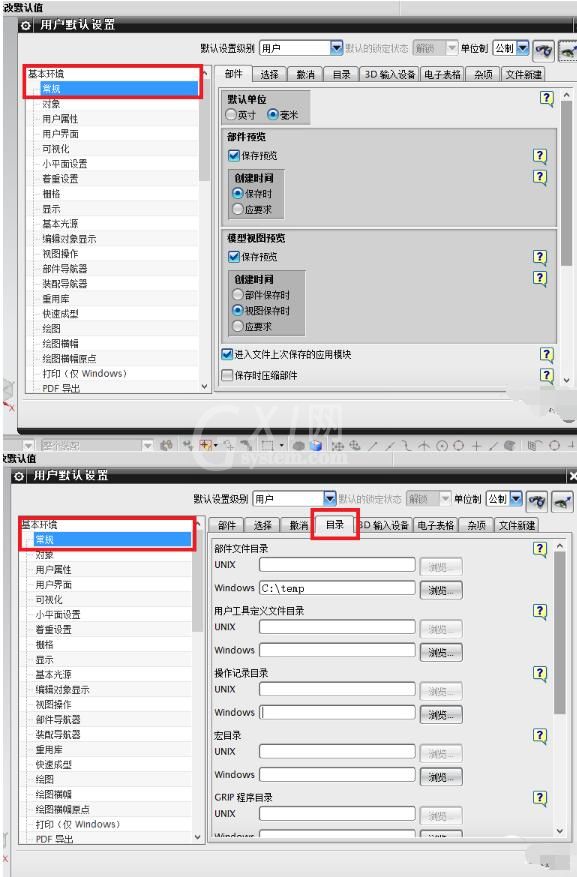Click 浏览 button for 操作记录目录 Windows path
577x877 pixels.
(x=441, y=714)
